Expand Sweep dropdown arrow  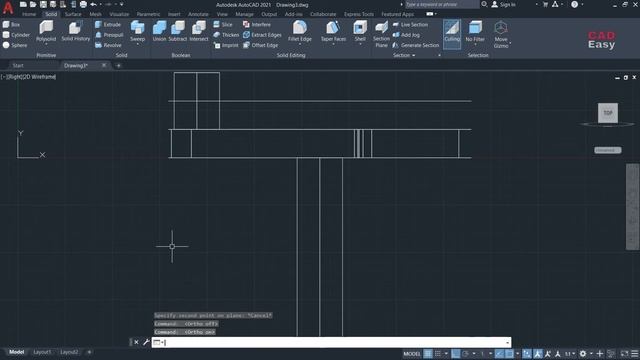point(138,44)
